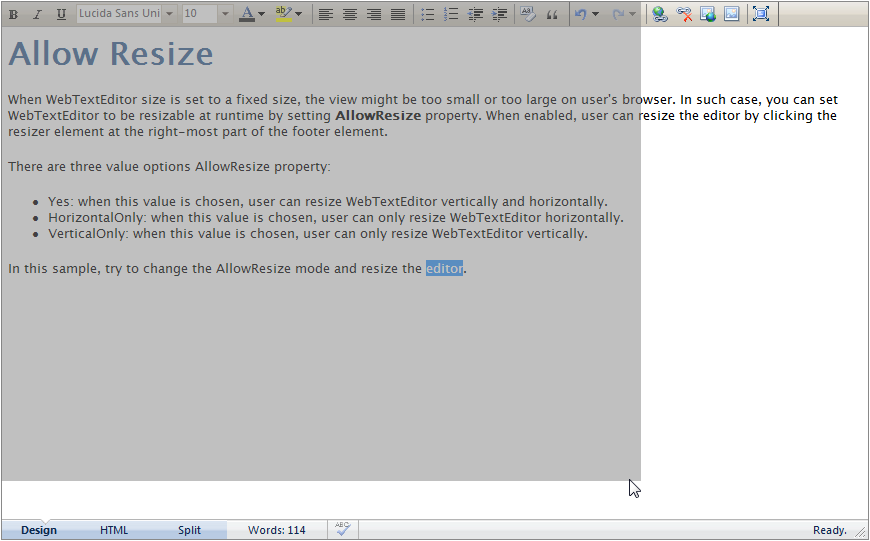Insert a hyperlink
The image size is (870, 541).
[659, 14]
